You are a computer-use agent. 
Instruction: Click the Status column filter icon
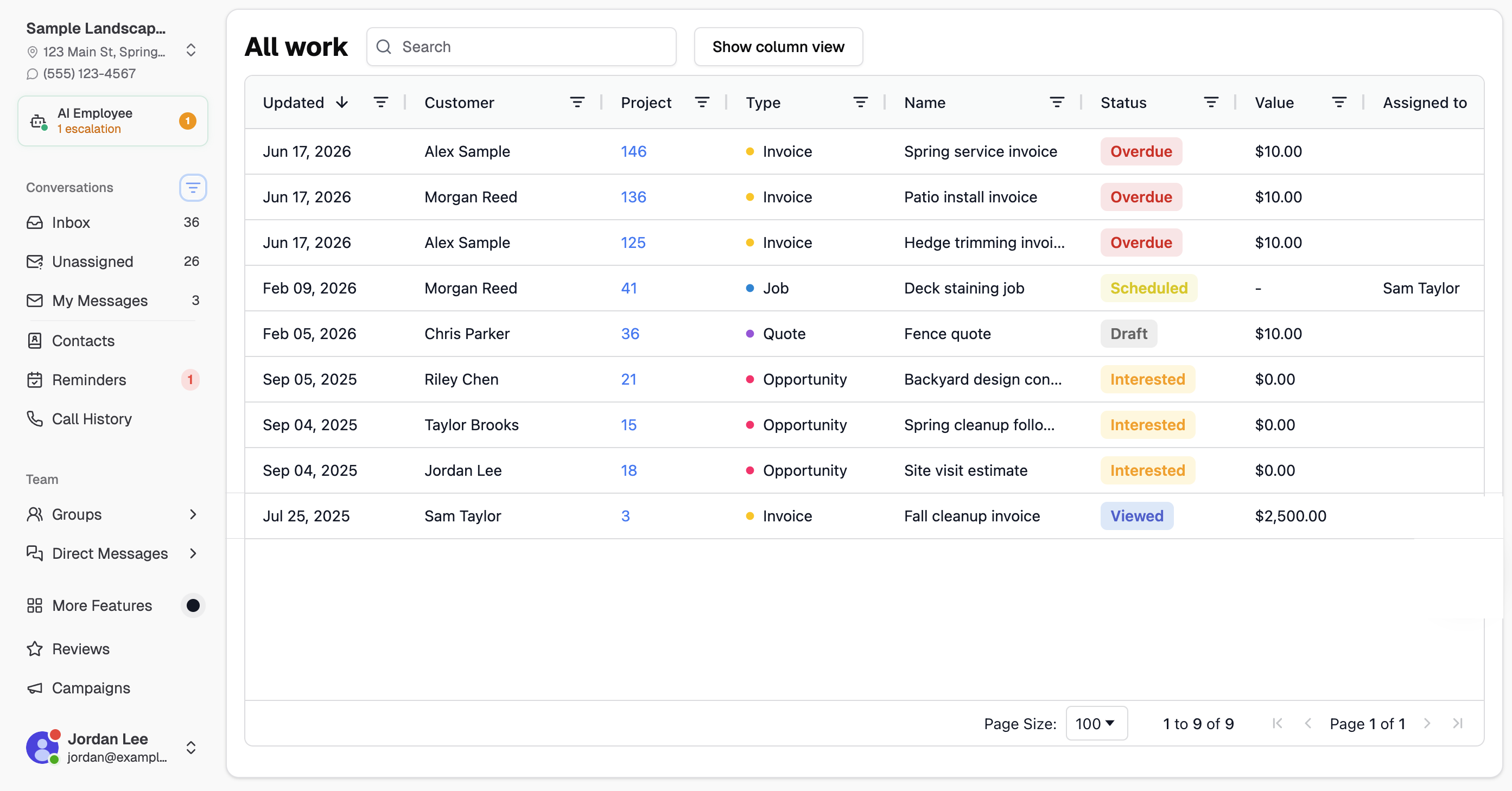click(x=1211, y=103)
